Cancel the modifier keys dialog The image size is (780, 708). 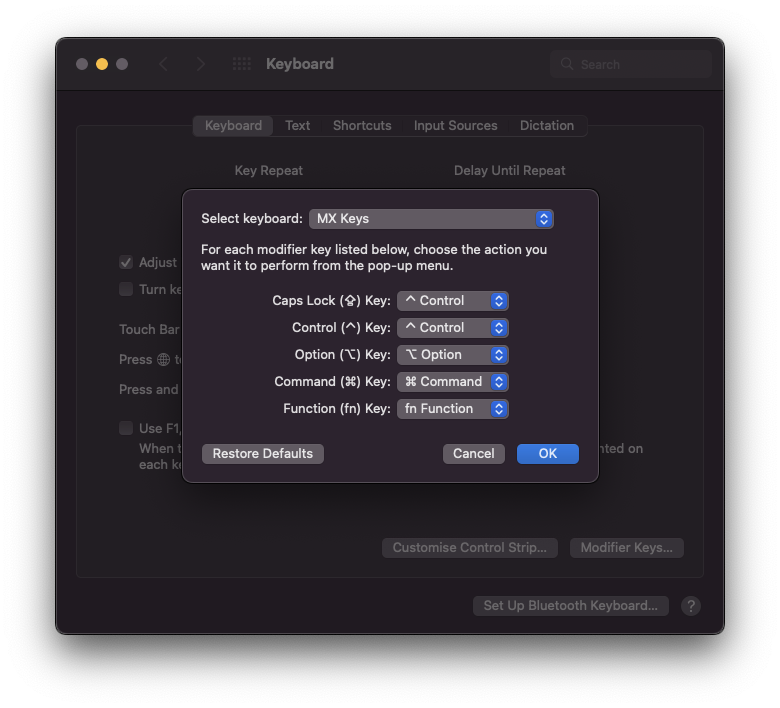(x=474, y=454)
